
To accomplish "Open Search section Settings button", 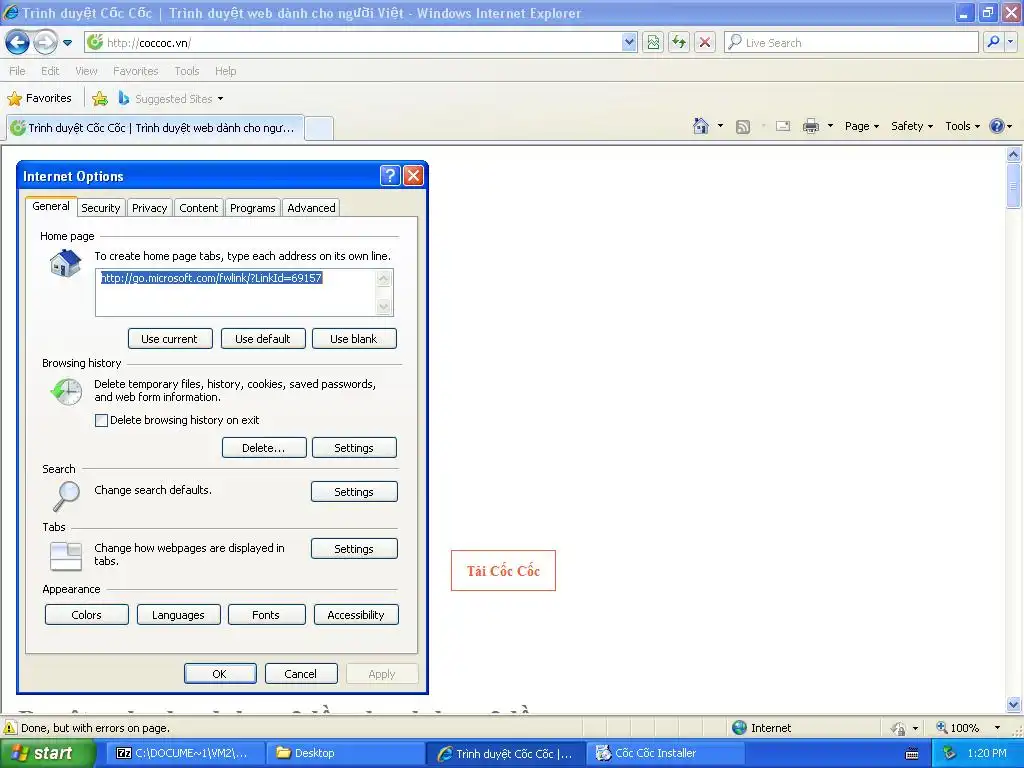I will click(x=354, y=492).
